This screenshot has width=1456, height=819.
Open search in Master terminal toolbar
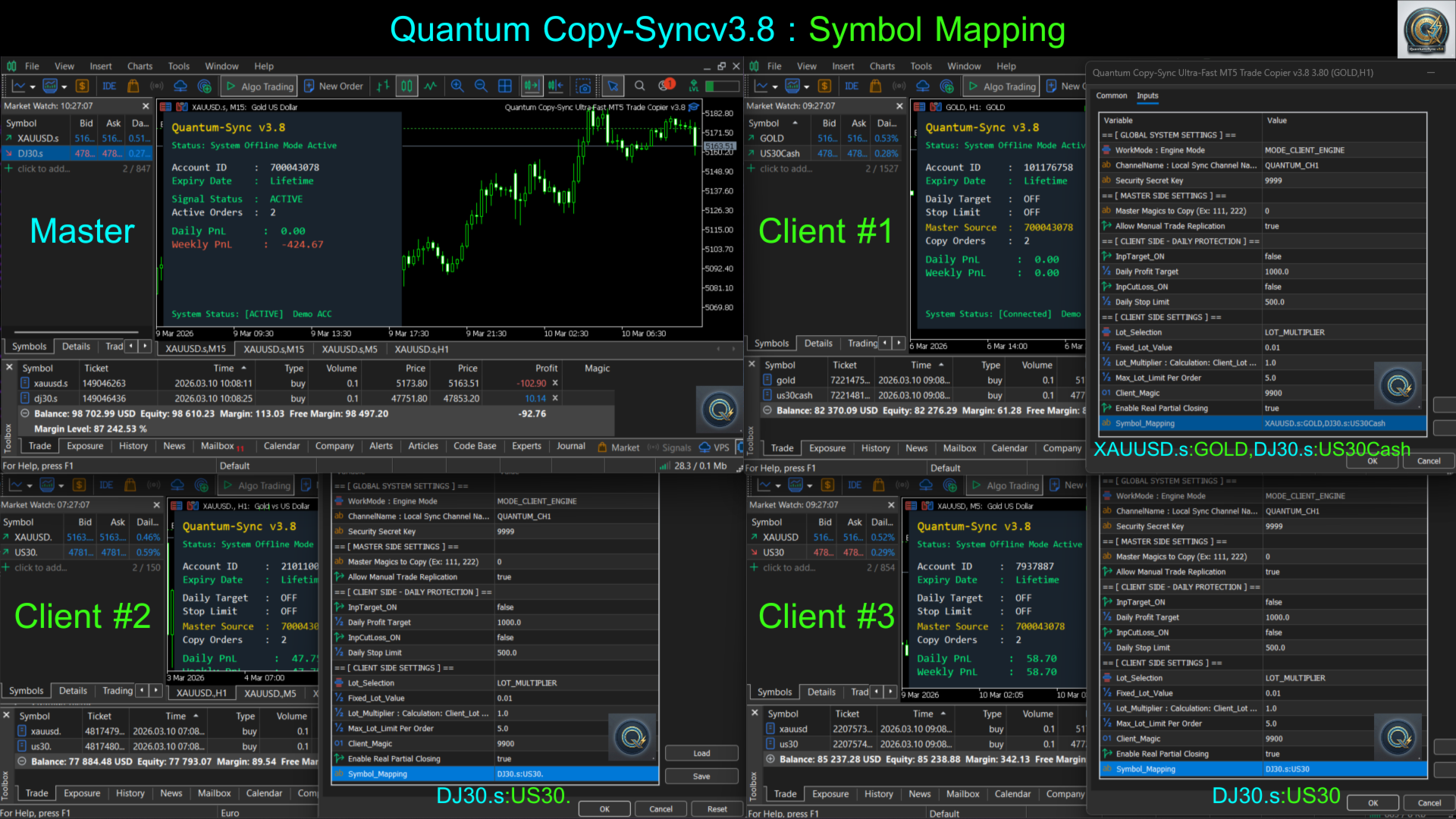tap(639, 86)
